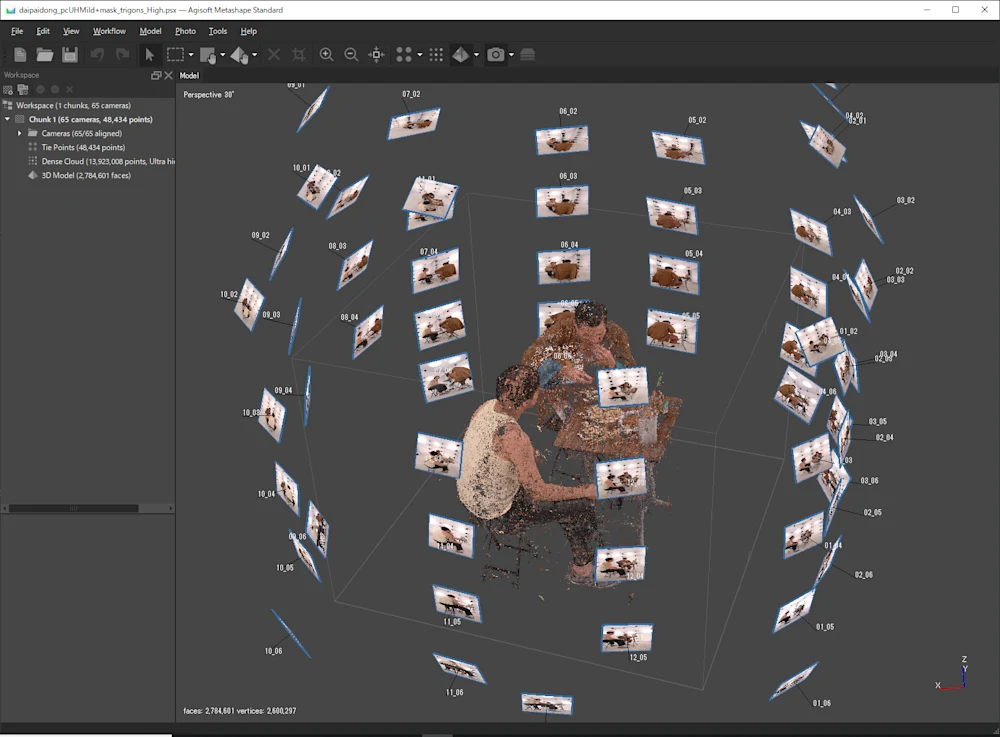Open the Tools menu
This screenshot has width=1000, height=737.
coord(218,31)
